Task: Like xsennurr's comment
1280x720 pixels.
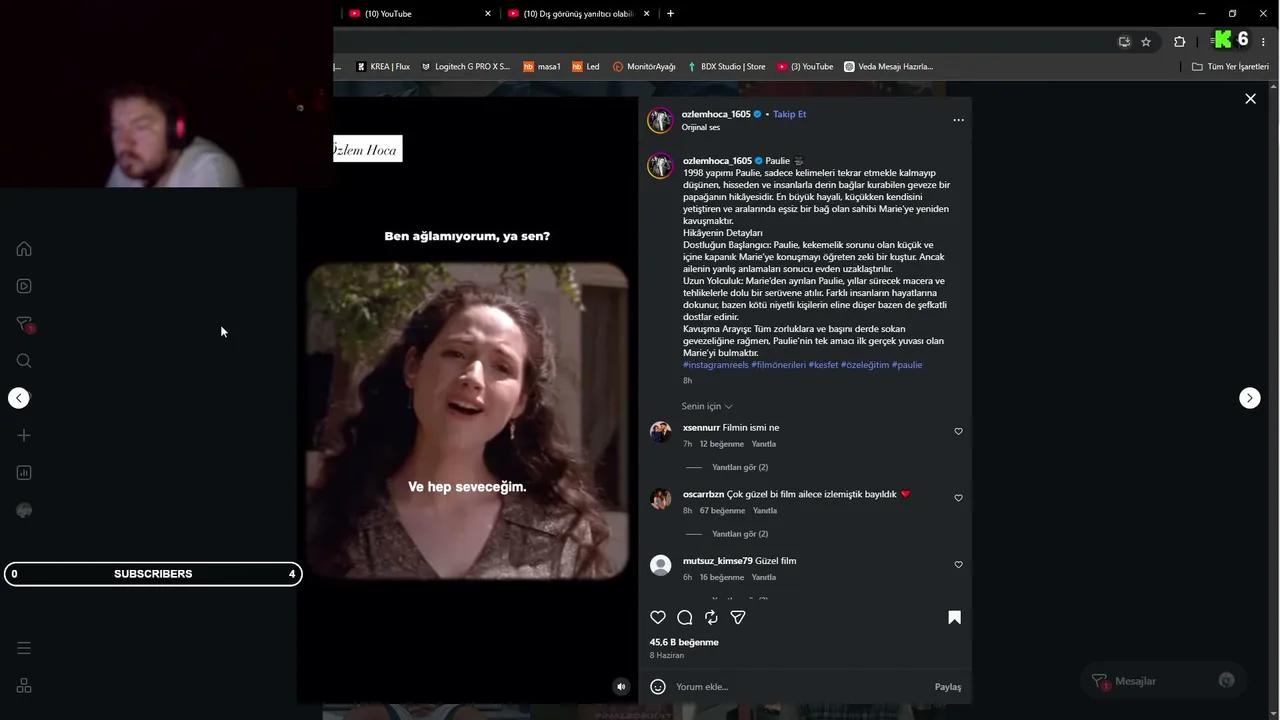Action: 958,431
